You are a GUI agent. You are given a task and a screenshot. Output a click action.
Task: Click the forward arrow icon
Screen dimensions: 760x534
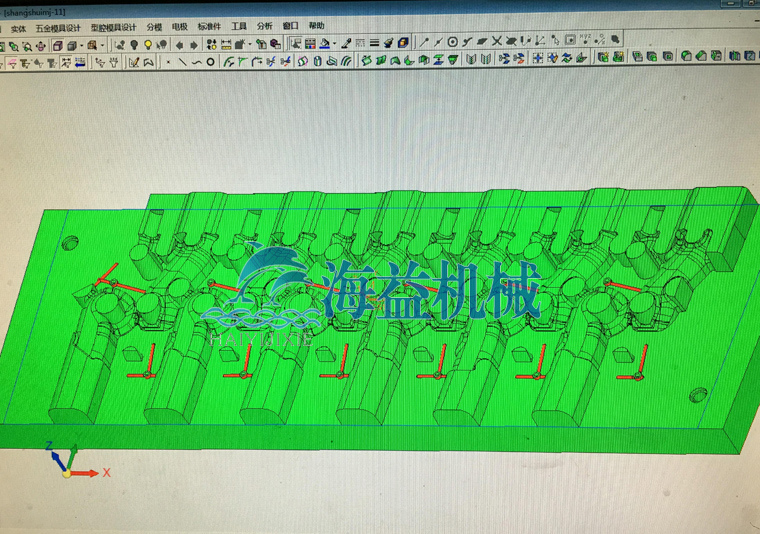click(x=194, y=45)
